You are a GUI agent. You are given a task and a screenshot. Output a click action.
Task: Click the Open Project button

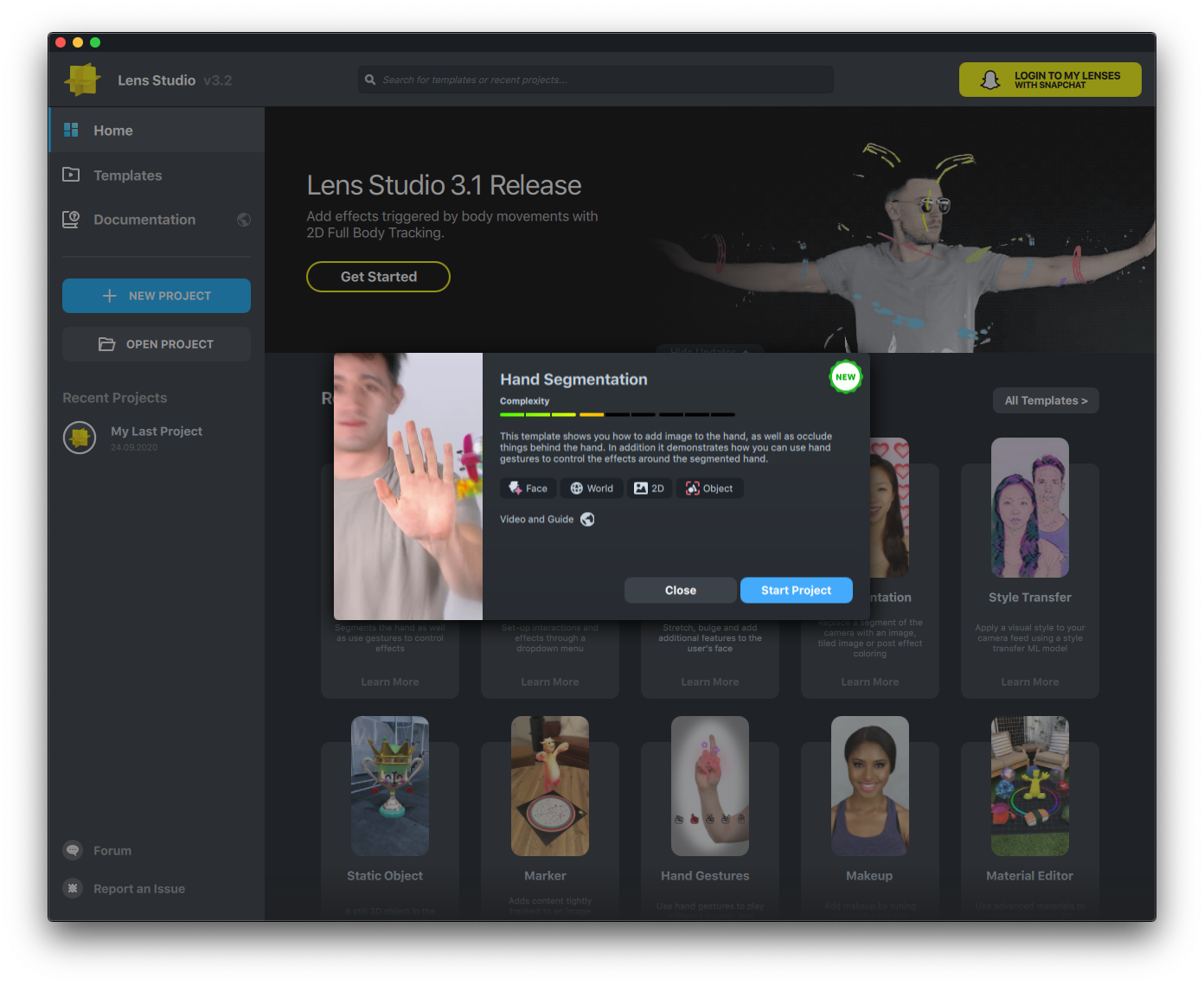coord(157,344)
